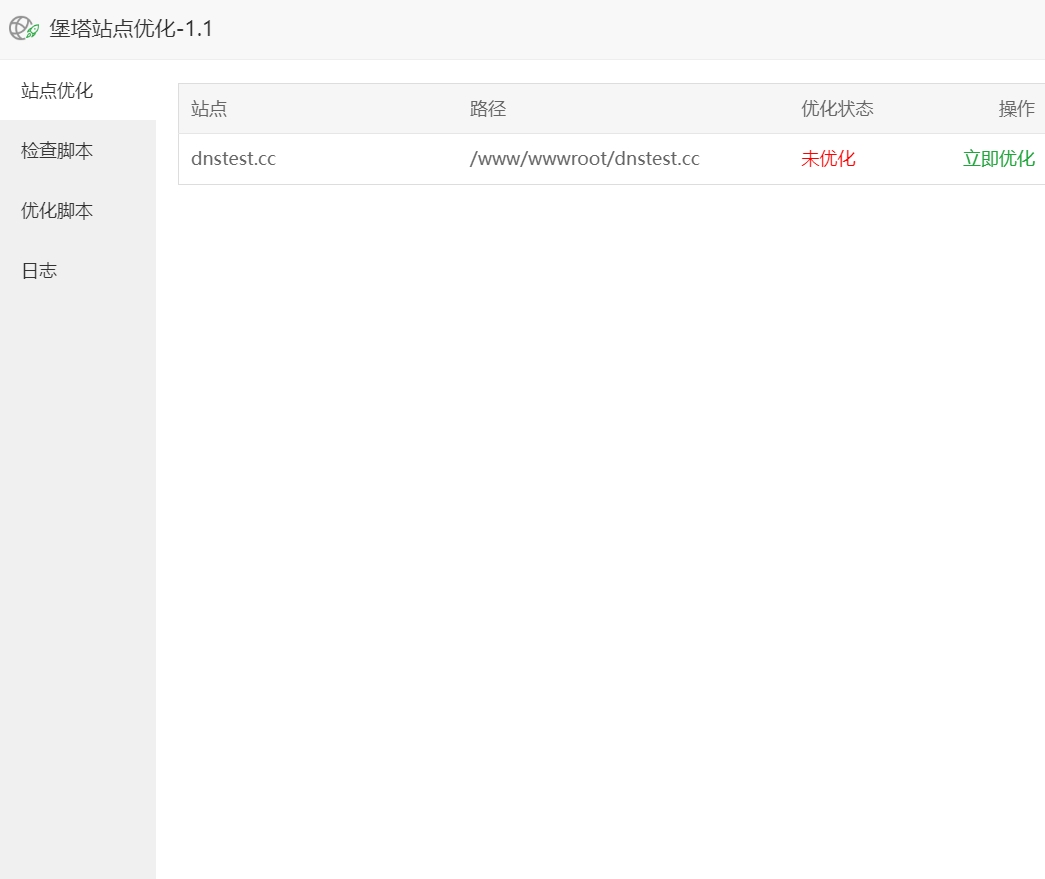Click the 操作 column header

(1017, 108)
